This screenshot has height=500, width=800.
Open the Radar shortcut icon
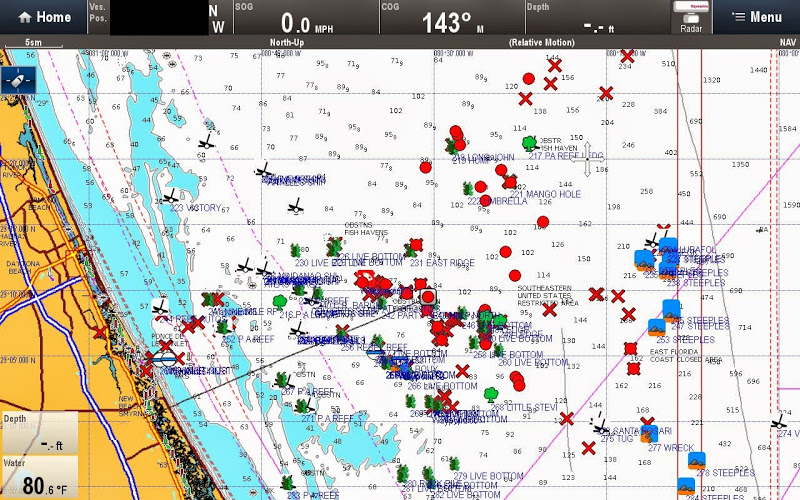691,17
